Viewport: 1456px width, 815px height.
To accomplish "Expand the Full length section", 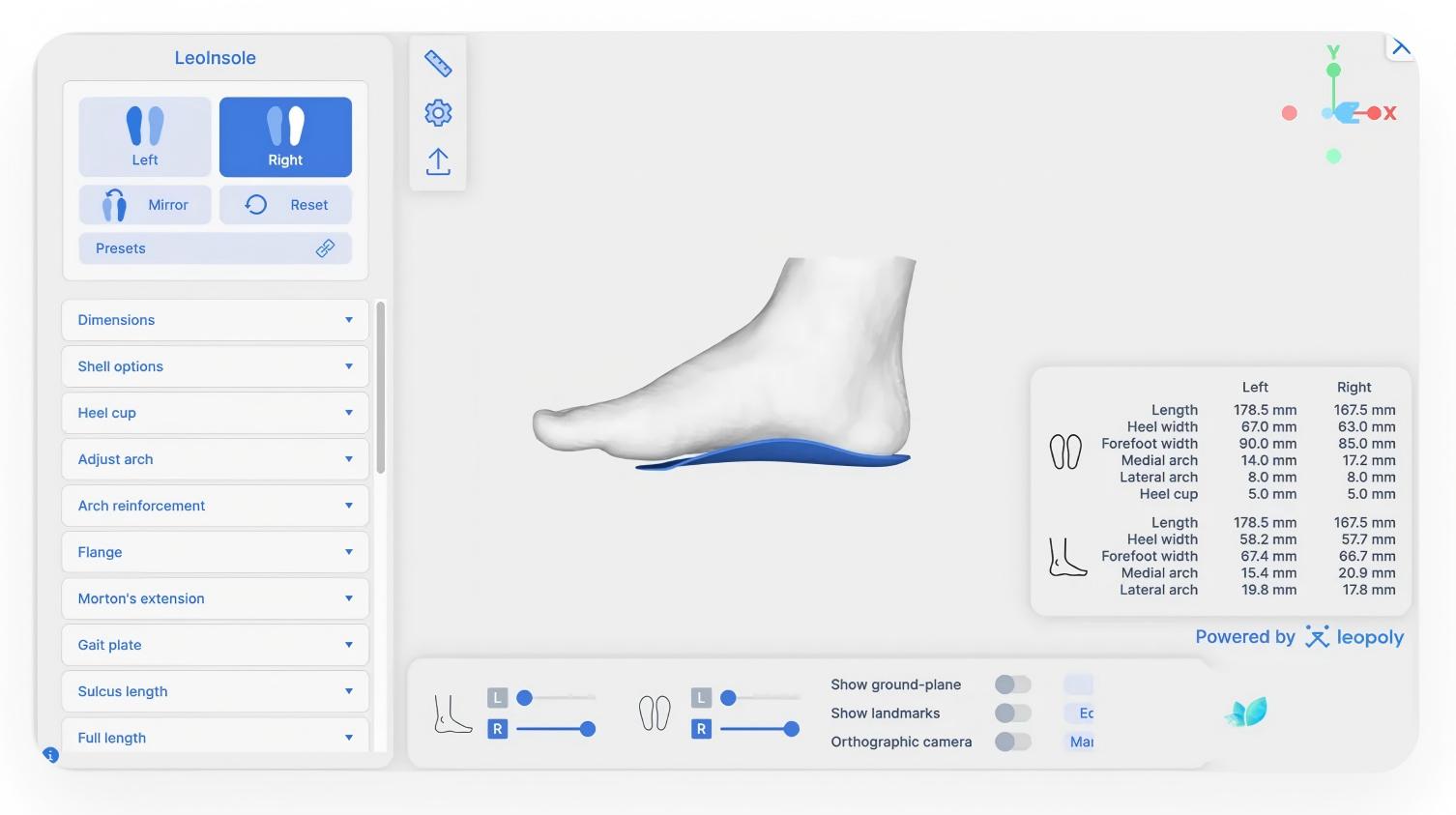I will 215,736.
